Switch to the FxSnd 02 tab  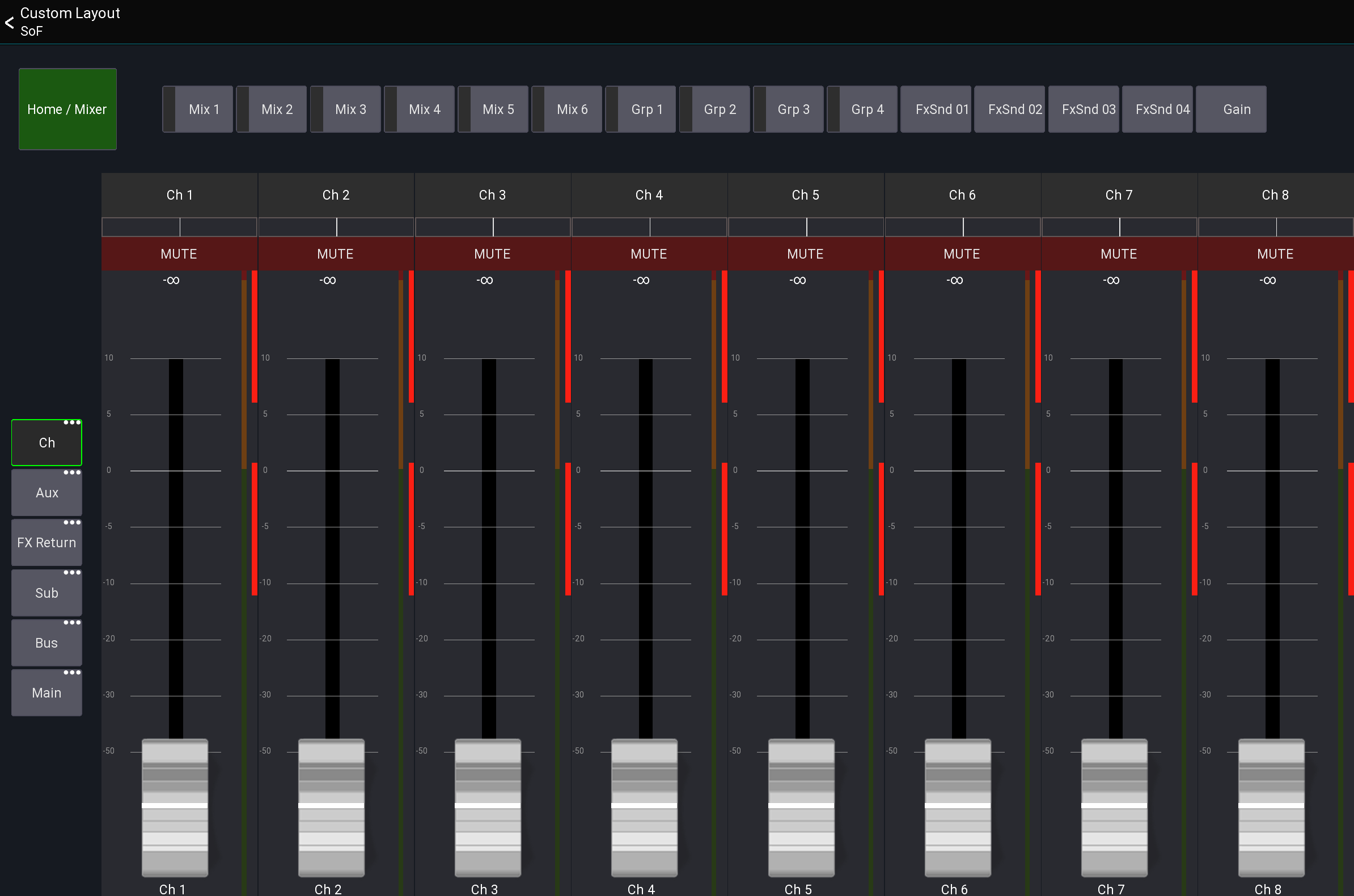click(x=1009, y=109)
